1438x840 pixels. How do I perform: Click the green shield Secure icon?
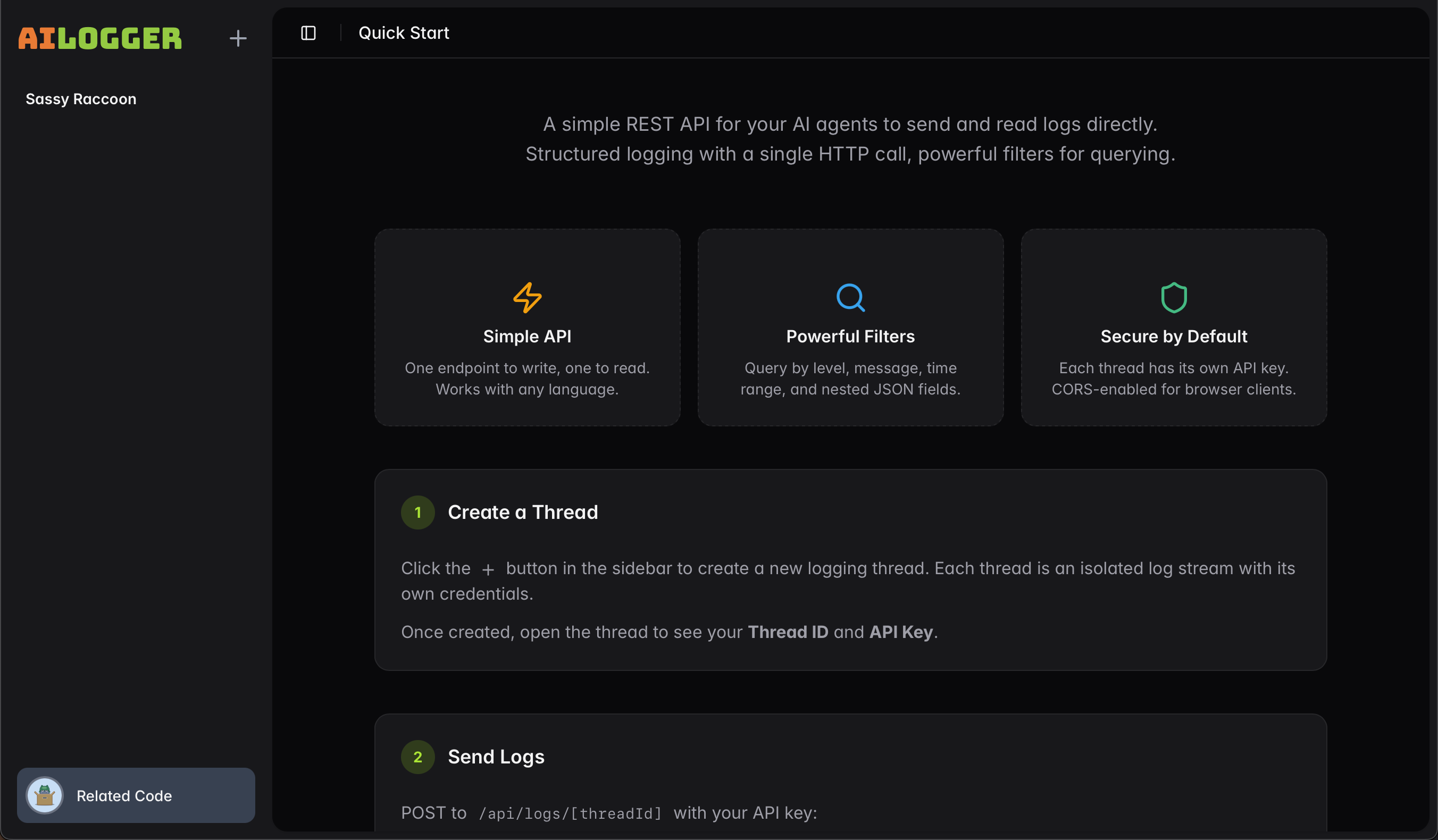(1174, 297)
